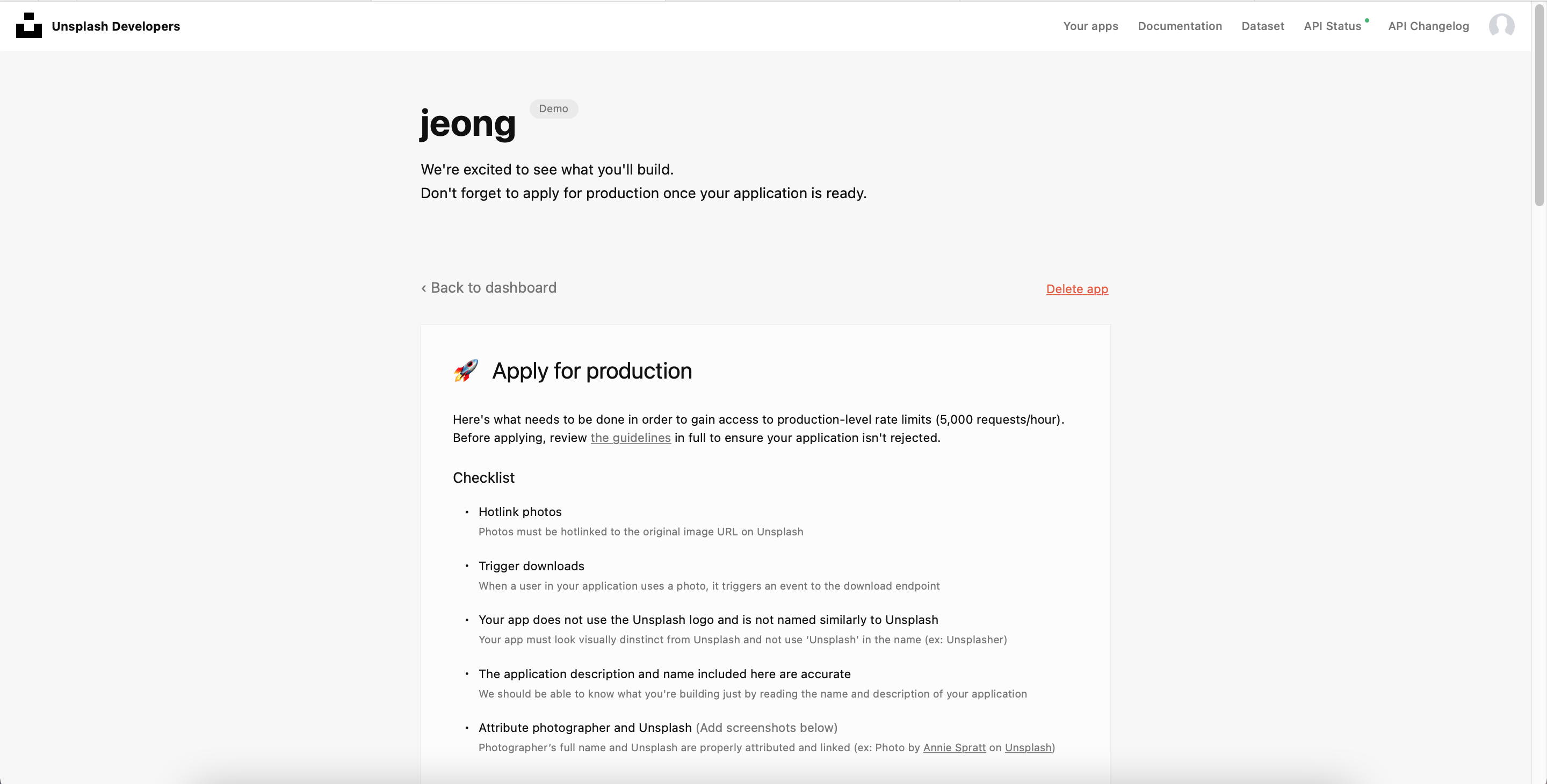This screenshot has width=1547, height=784.
Task: Open the Documentation page
Action: (1180, 26)
